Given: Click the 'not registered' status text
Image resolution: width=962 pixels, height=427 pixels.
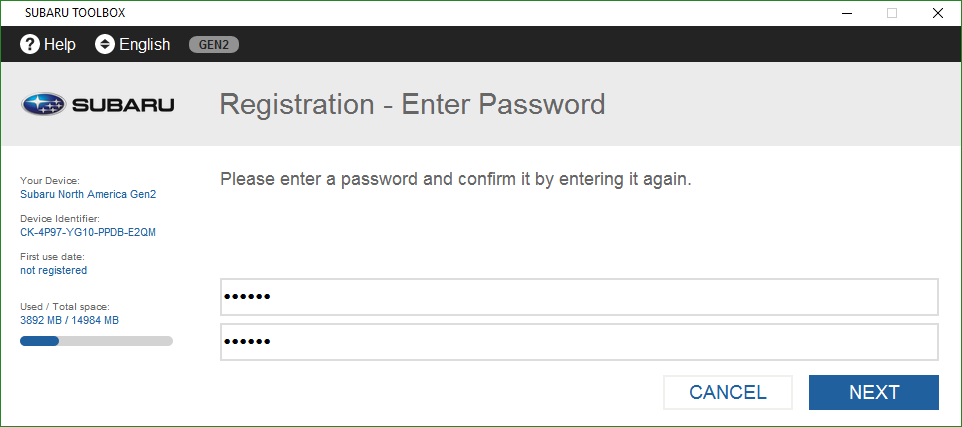Looking at the screenshot, I should [53, 270].
